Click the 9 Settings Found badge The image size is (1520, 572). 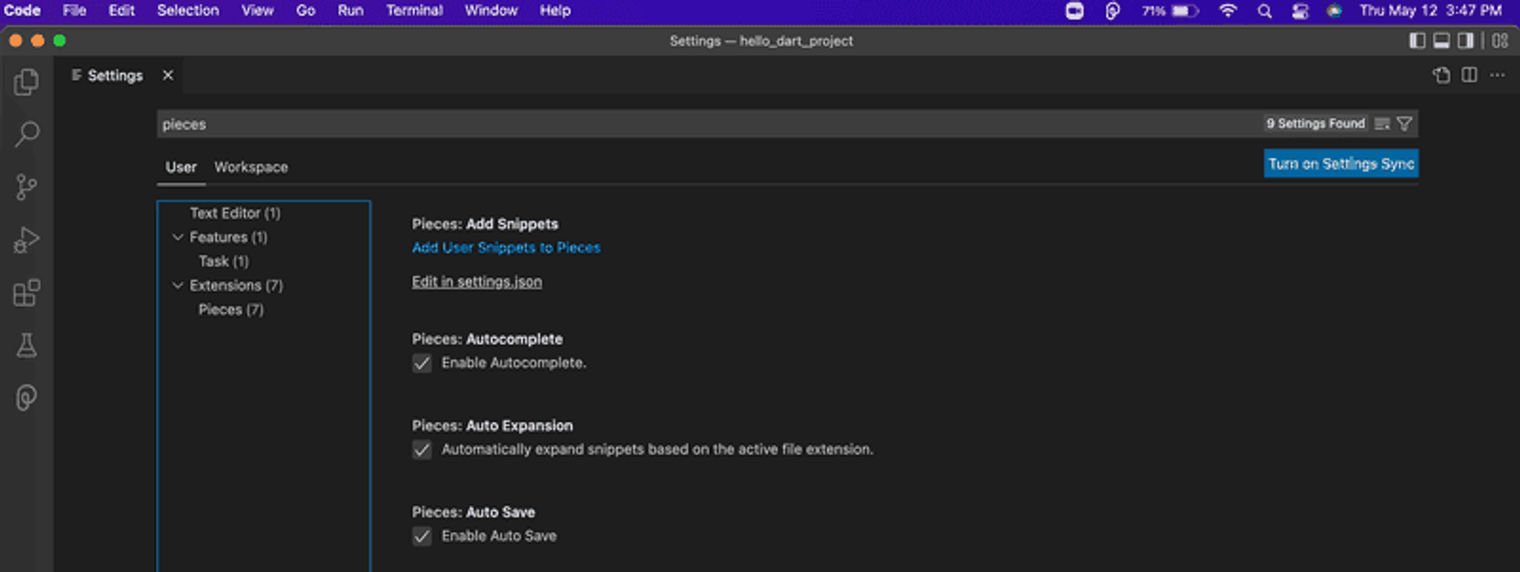tap(1315, 124)
